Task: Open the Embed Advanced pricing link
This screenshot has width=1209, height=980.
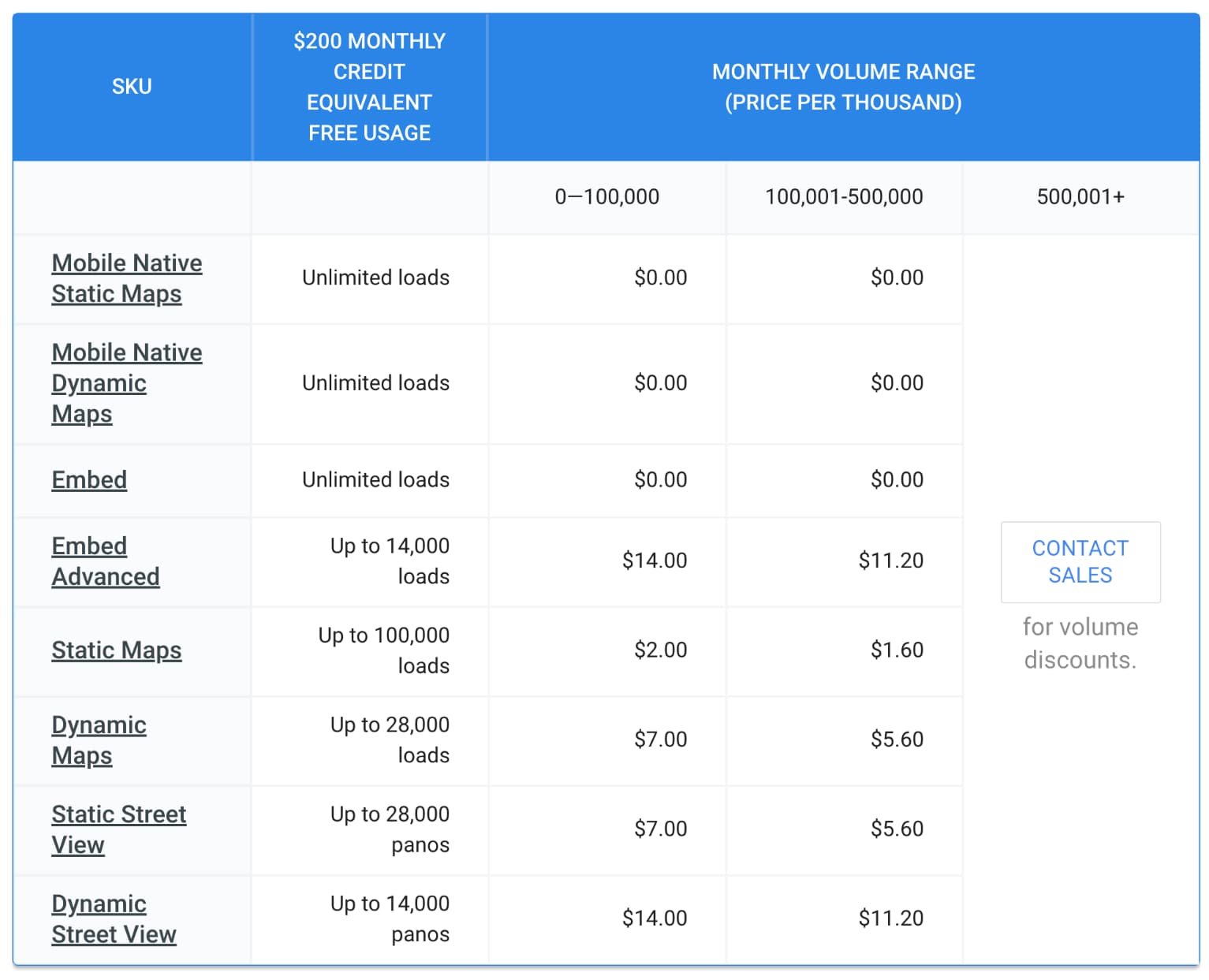Action: click(106, 561)
